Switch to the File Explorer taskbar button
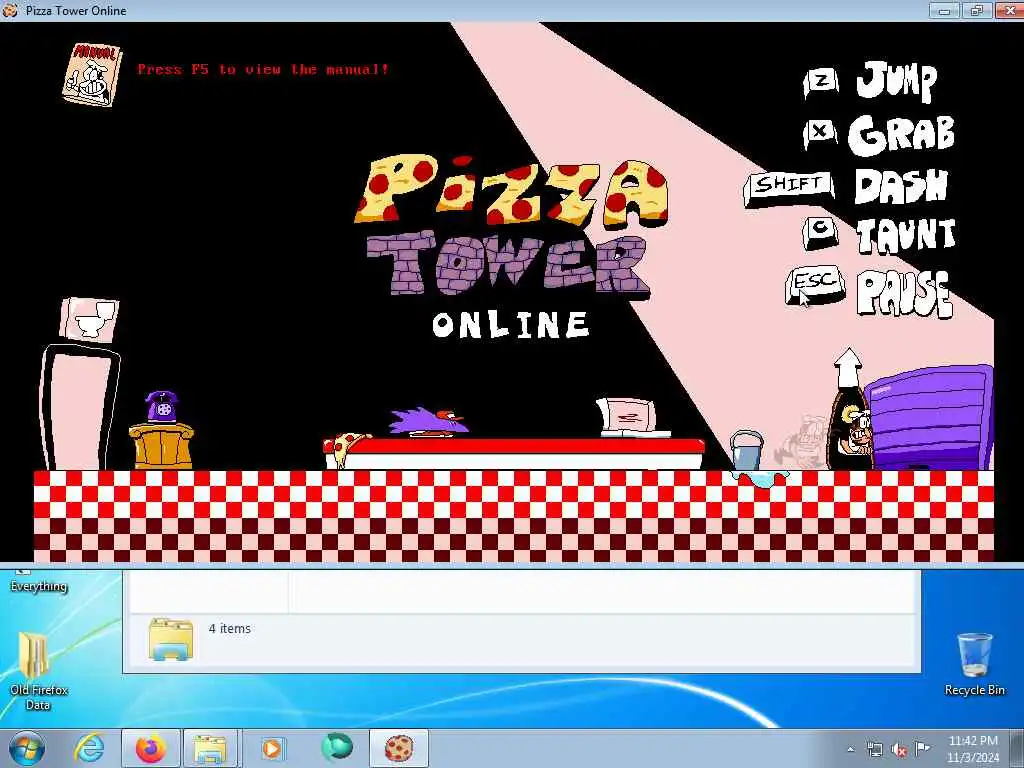 (210, 748)
